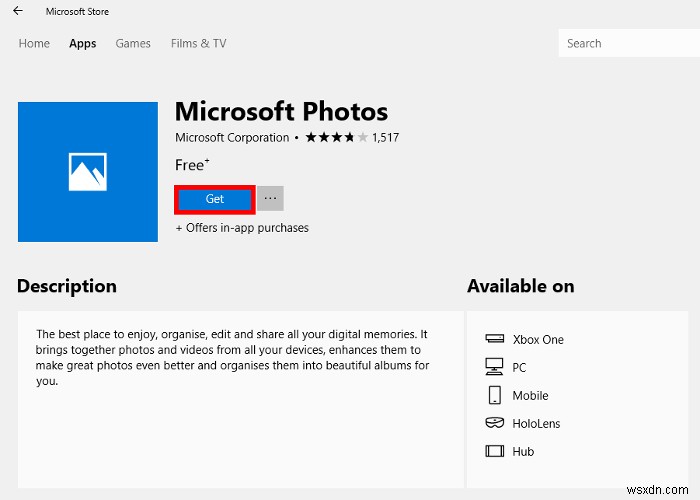Select the HoloLens label

click(536, 424)
